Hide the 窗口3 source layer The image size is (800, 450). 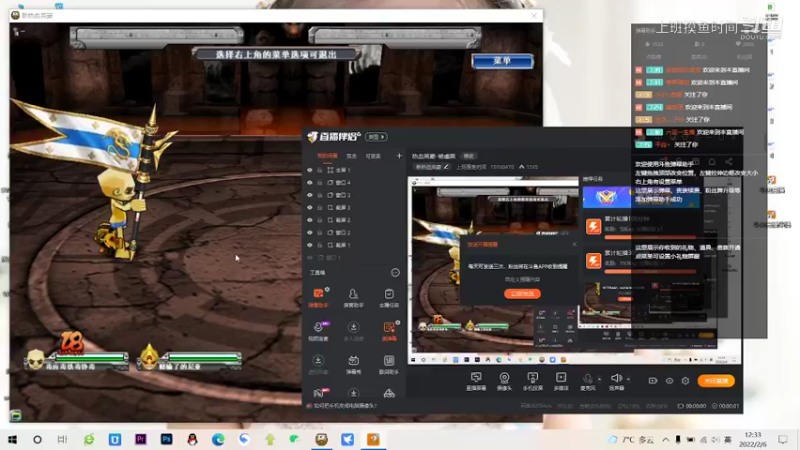310,195
